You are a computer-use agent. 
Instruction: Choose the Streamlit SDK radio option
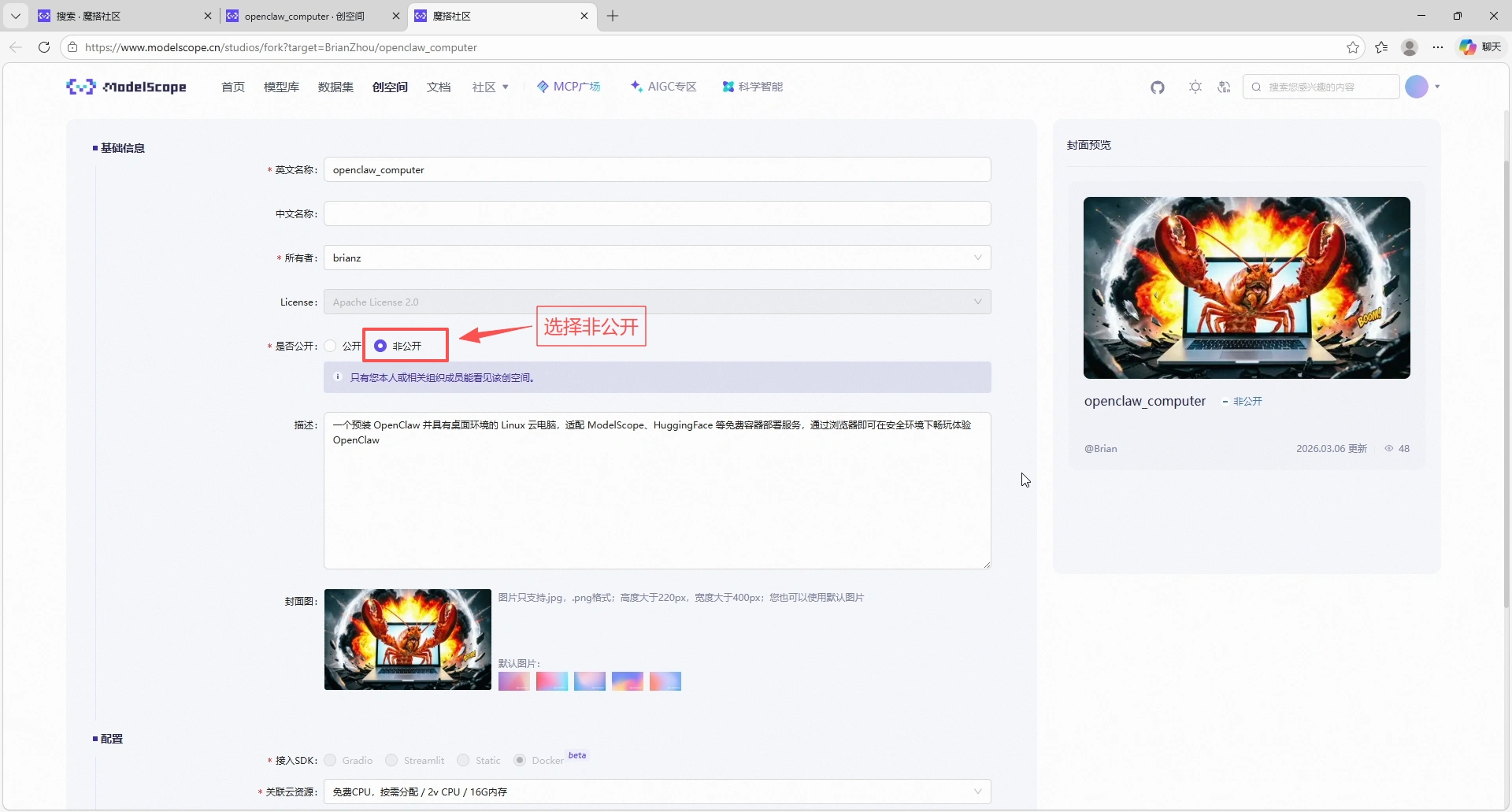[391, 760]
